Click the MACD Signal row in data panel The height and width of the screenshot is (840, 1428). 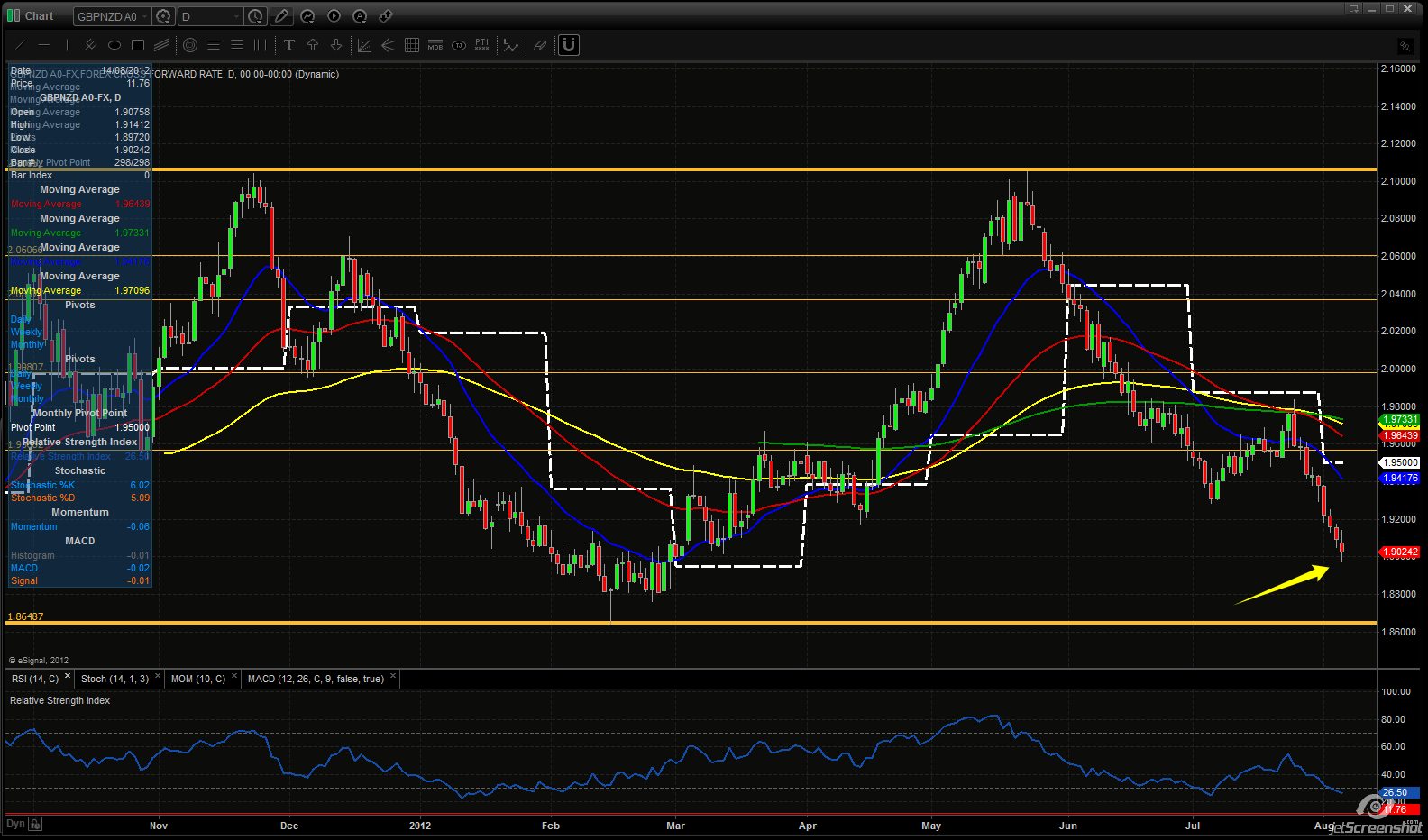click(80, 580)
